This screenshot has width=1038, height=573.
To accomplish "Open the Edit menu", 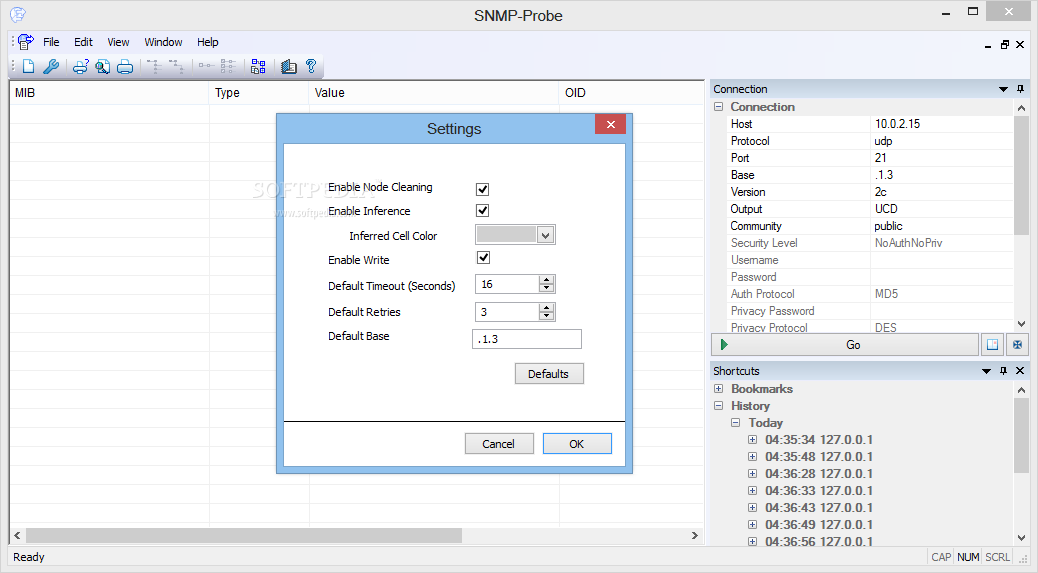I will [x=83, y=42].
